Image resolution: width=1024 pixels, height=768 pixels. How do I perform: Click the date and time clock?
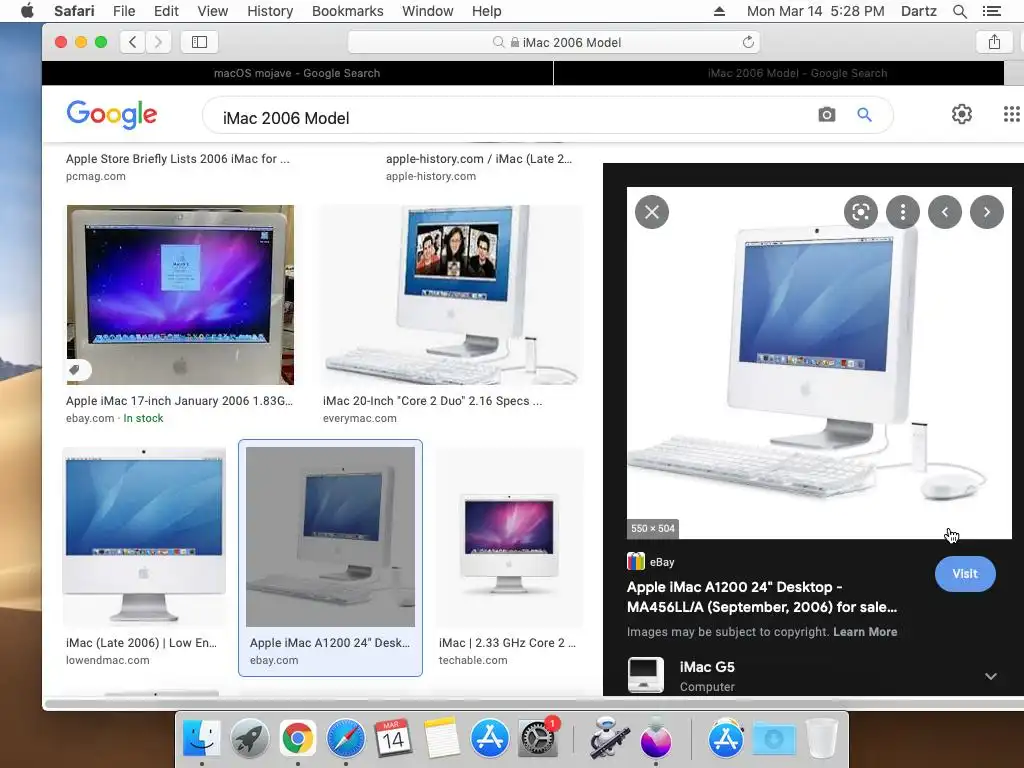(x=815, y=11)
